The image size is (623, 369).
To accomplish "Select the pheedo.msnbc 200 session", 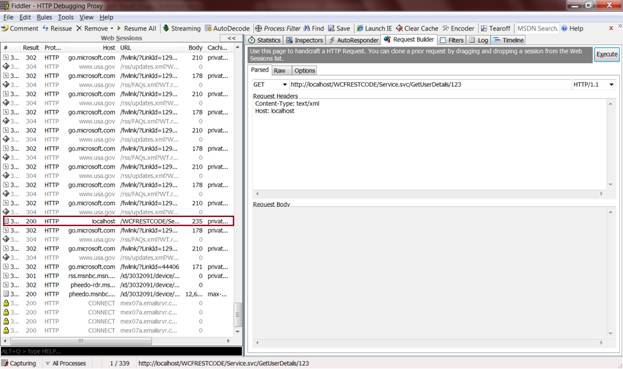I will point(118,294).
